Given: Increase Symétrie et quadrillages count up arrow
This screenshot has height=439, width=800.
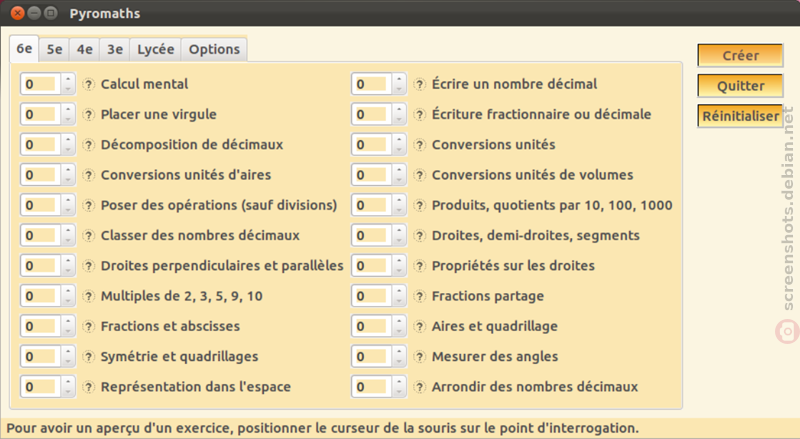Looking at the screenshot, I should point(68,351).
